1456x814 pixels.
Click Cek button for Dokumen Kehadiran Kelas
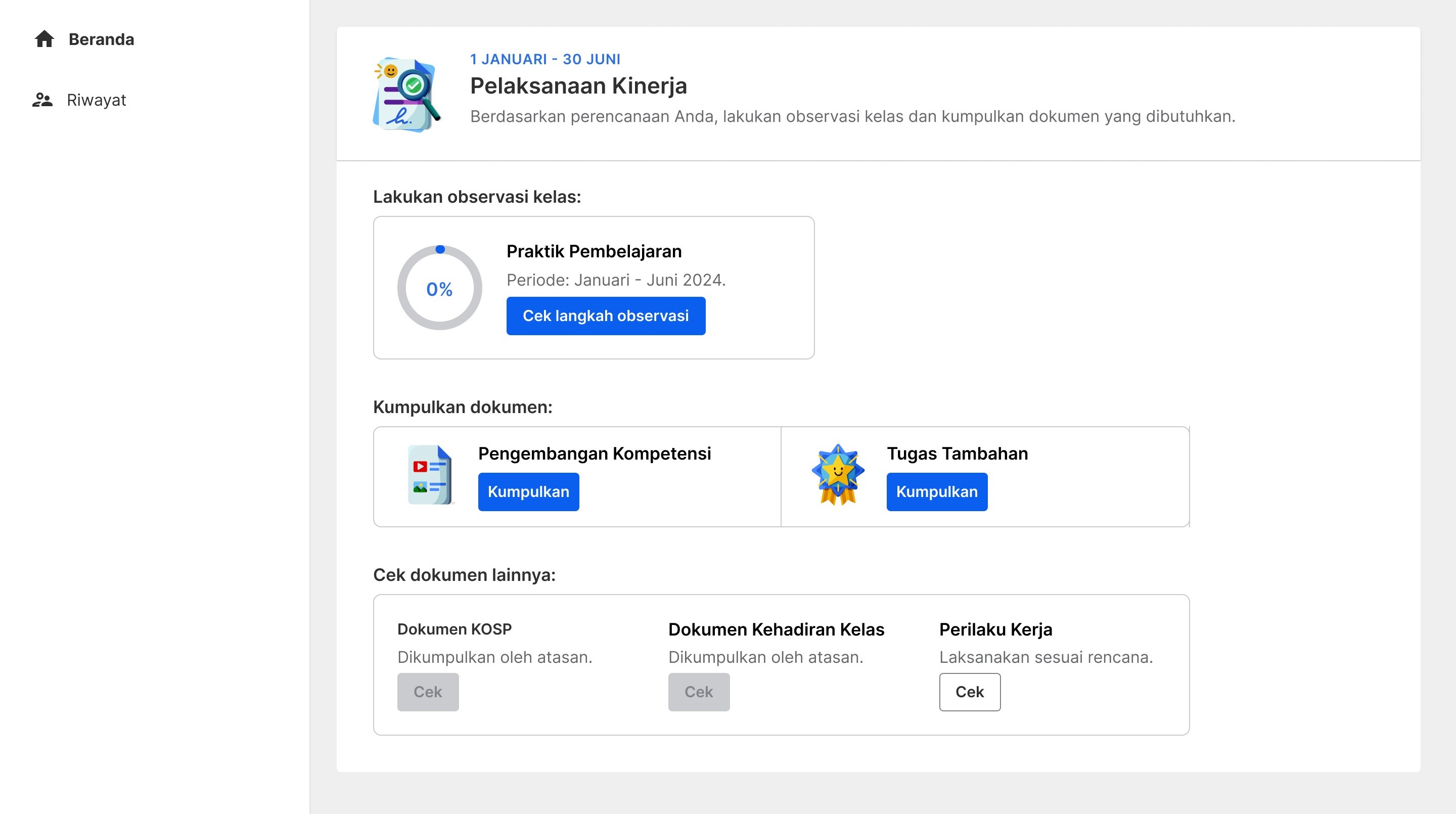pos(699,692)
